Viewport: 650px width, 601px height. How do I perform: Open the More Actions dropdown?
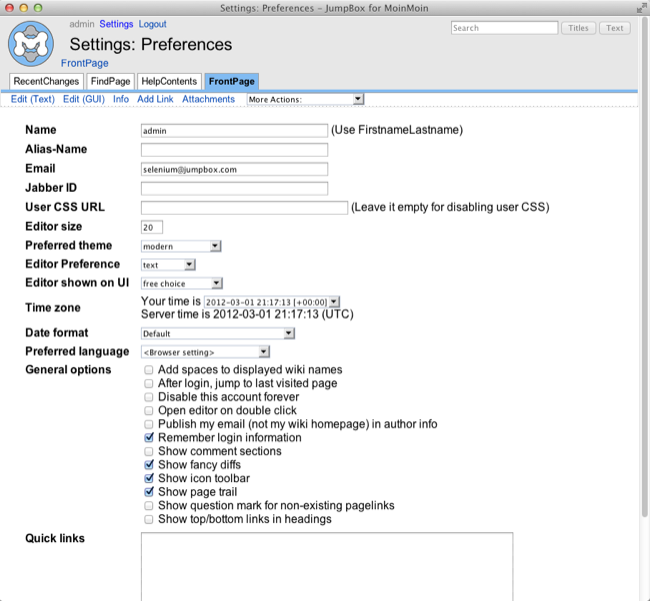(305, 99)
